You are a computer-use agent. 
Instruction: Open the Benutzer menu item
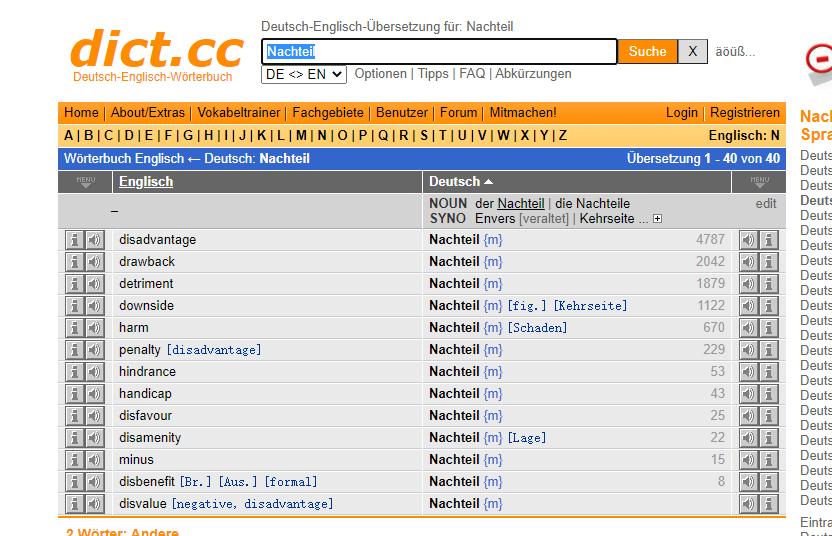click(402, 113)
